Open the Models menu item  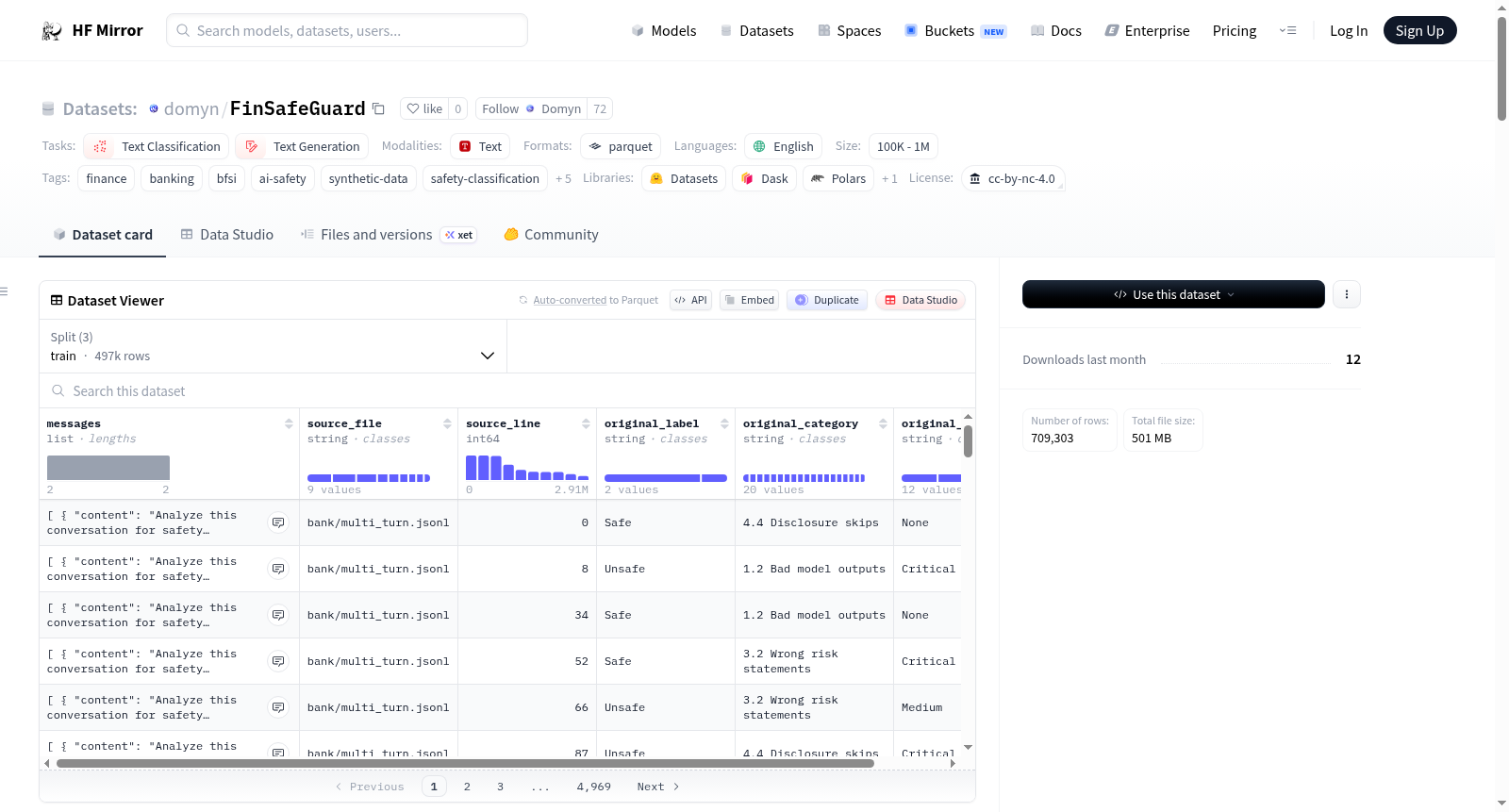(x=664, y=30)
